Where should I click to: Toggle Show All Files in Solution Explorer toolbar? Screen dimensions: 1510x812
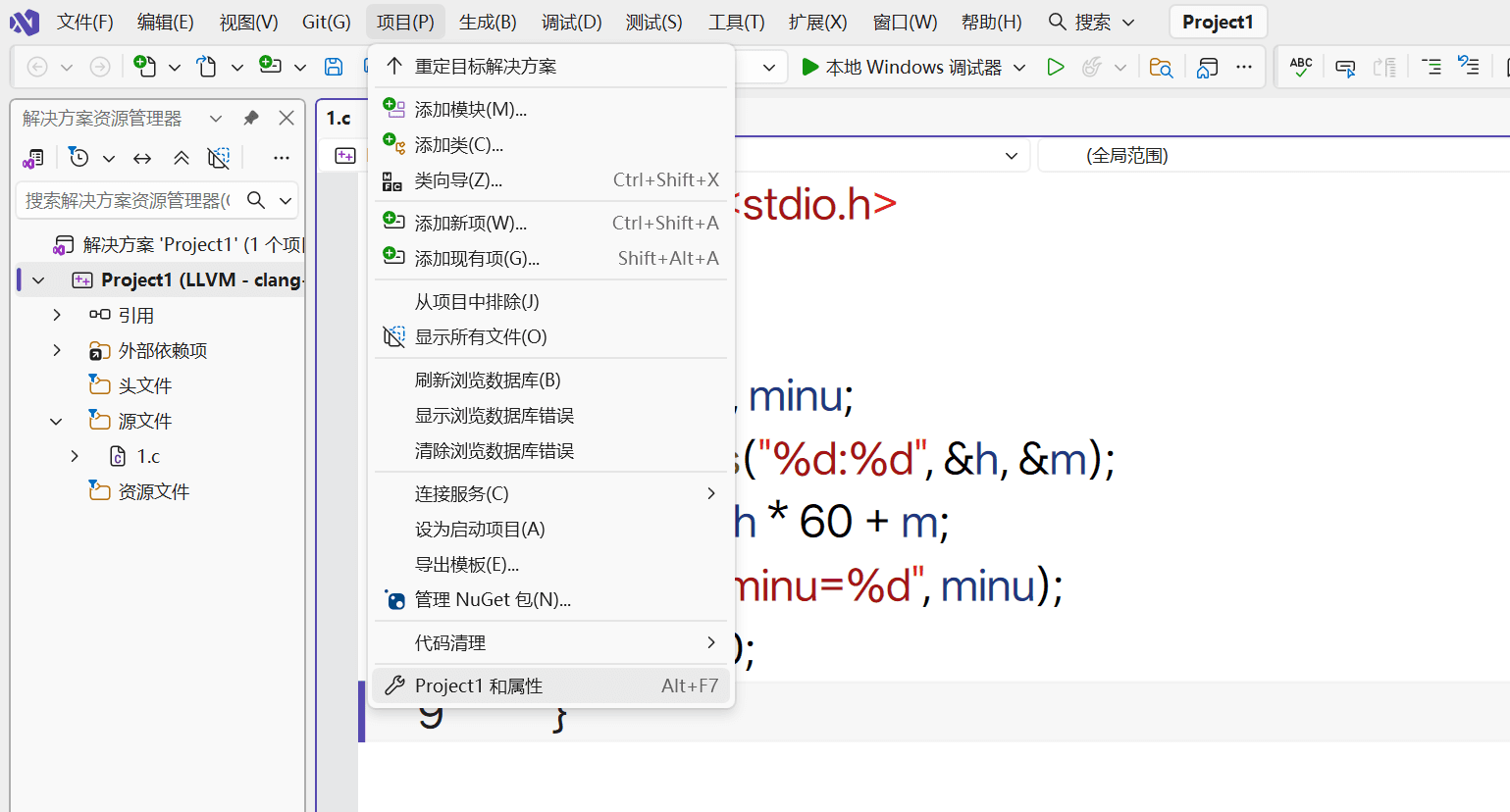219,158
